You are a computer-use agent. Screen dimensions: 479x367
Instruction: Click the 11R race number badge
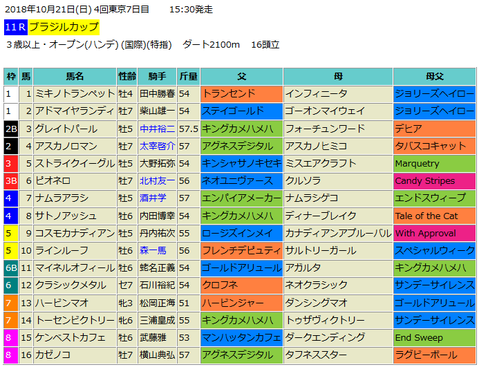[16, 27]
